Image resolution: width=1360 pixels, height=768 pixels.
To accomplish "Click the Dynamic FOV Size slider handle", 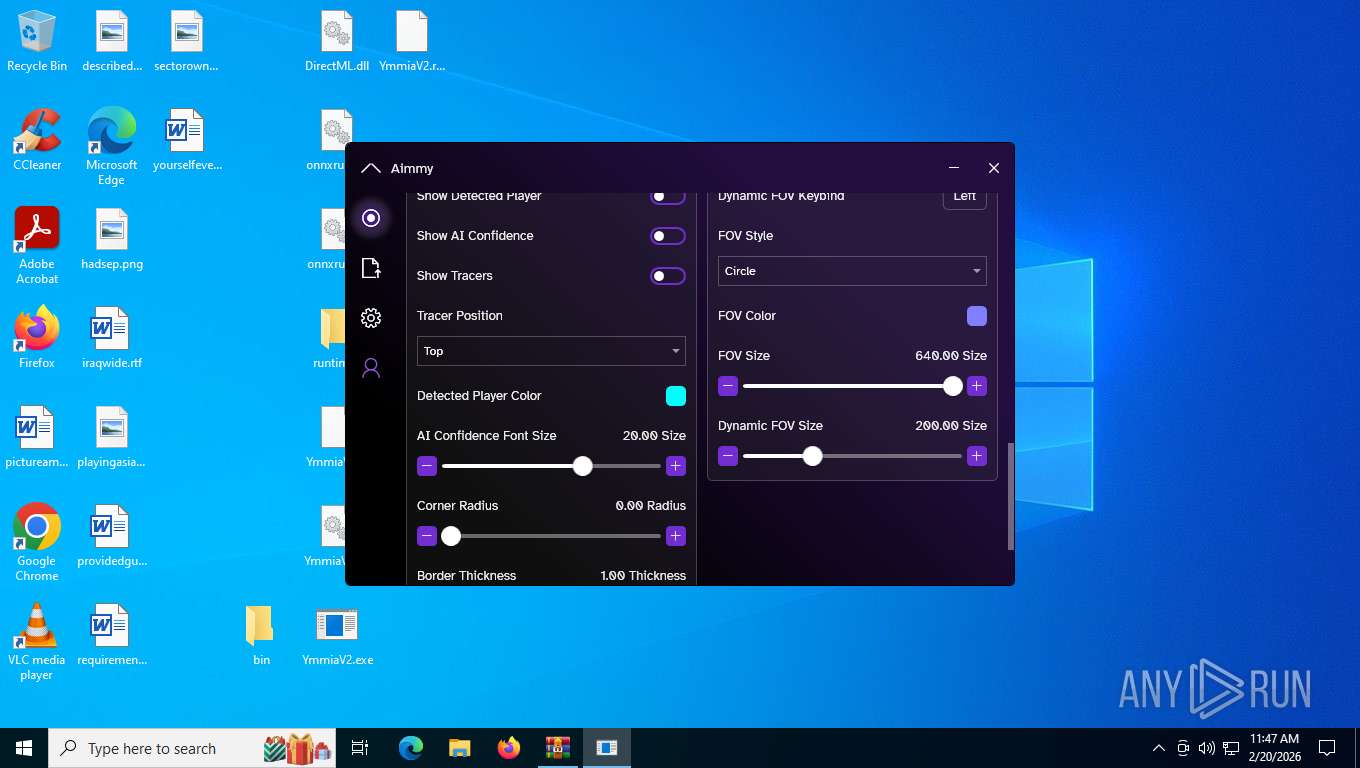I will point(813,456).
